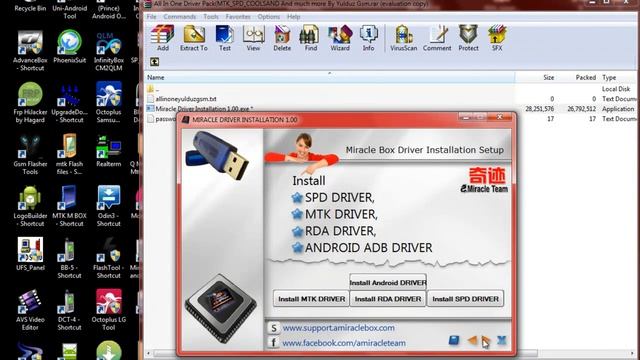Open the Options menu
This screenshot has width=640, height=360.
[269, 17]
